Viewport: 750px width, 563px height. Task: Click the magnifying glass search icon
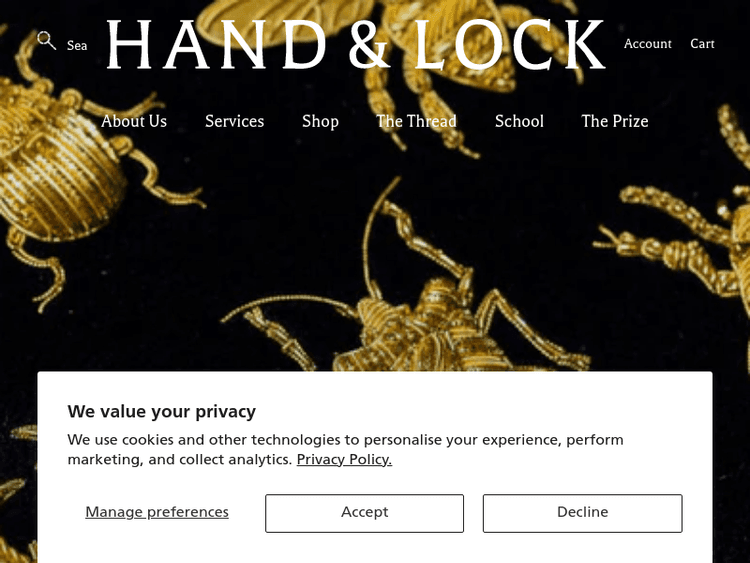tap(46, 41)
